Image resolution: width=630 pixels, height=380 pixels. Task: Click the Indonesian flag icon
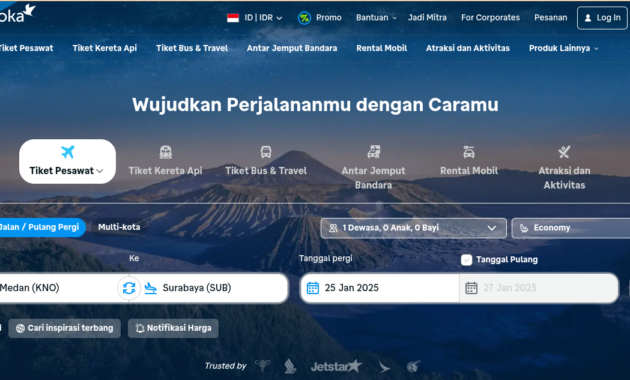233,18
